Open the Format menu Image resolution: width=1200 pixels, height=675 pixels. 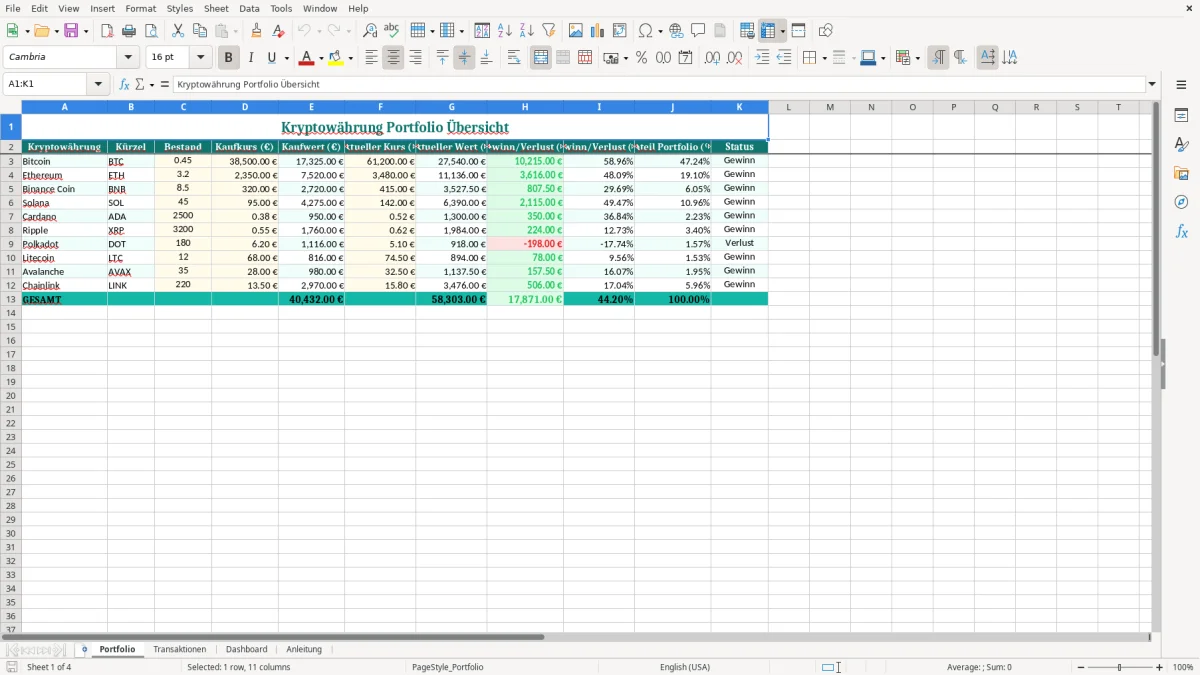click(x=140, y=8)
